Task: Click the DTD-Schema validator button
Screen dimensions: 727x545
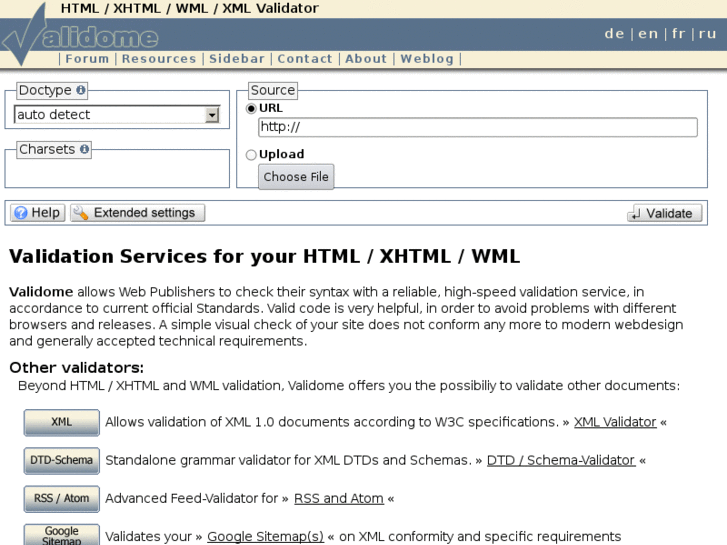Action: [x=62, y=460]
